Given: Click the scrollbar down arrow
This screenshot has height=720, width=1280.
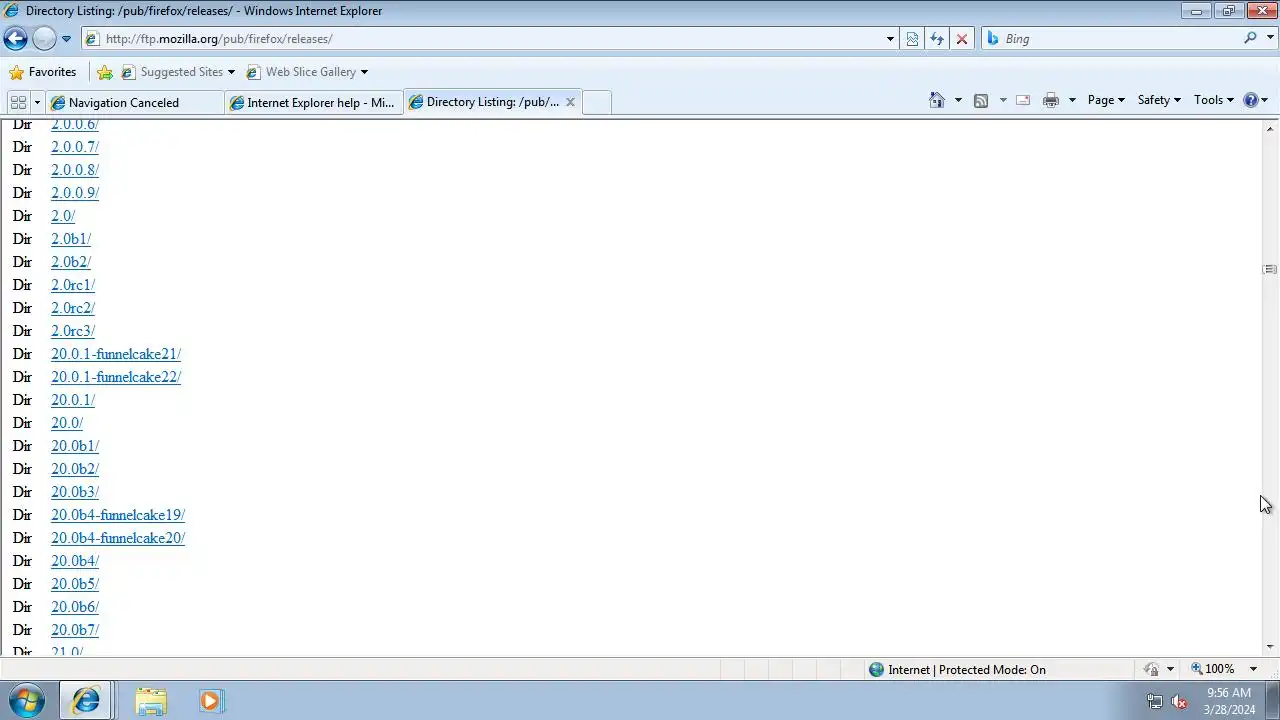Looking at the screenshot, I should (1270, 647).
